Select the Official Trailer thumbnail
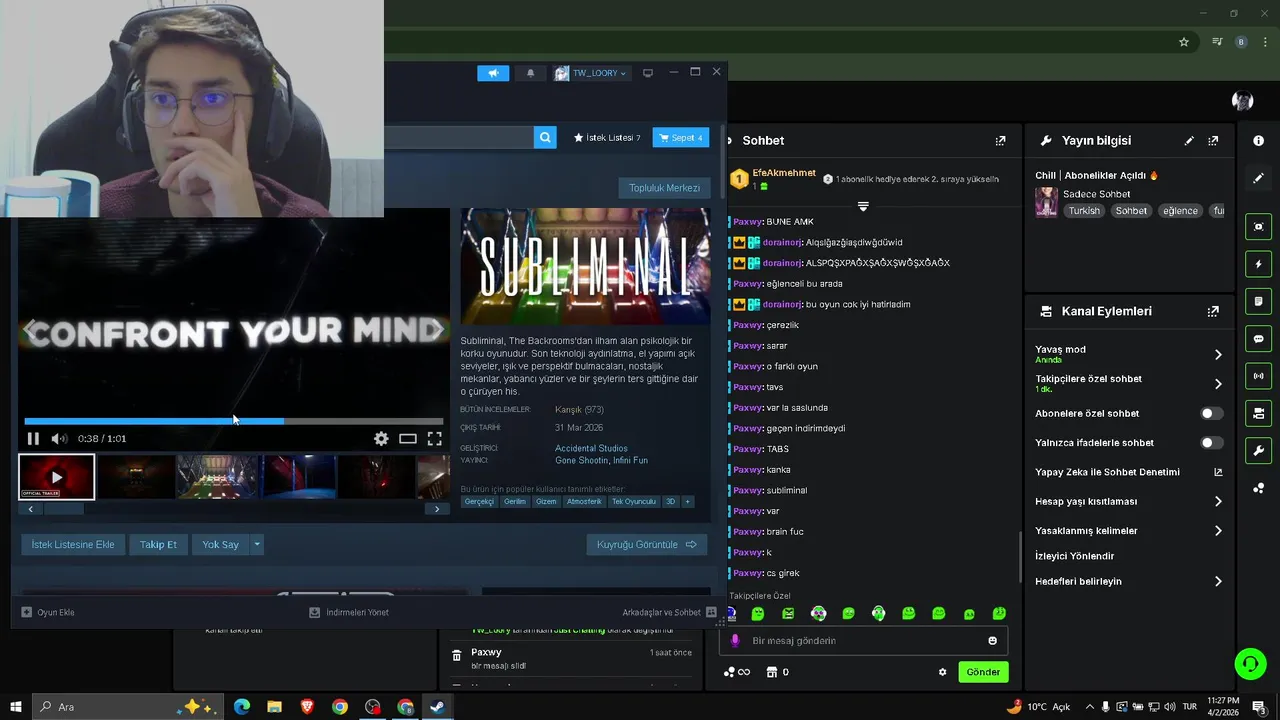 [x=57, y=477]
